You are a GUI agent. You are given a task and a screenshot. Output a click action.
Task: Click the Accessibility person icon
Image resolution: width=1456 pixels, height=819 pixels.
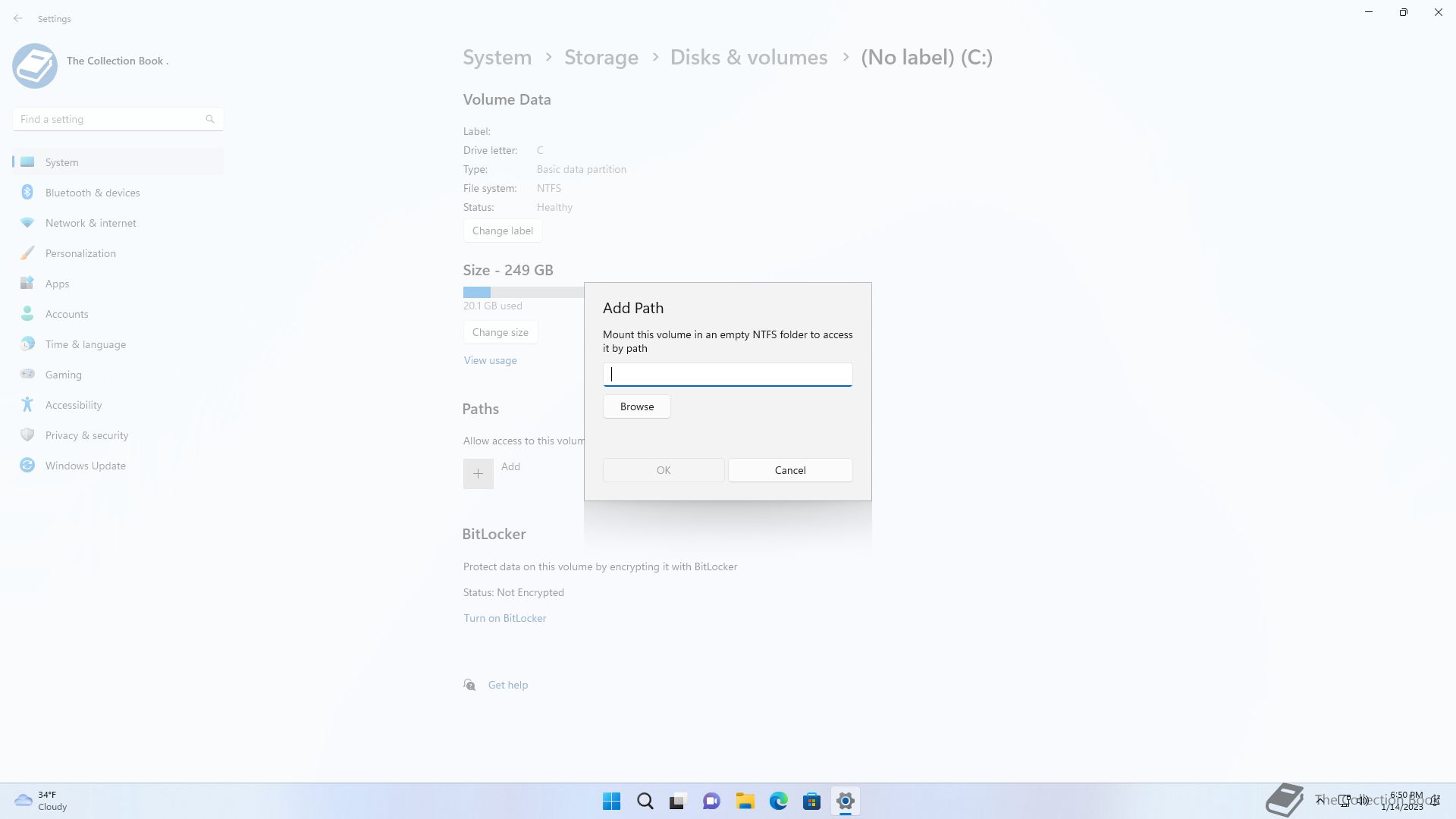coord(27,405)
